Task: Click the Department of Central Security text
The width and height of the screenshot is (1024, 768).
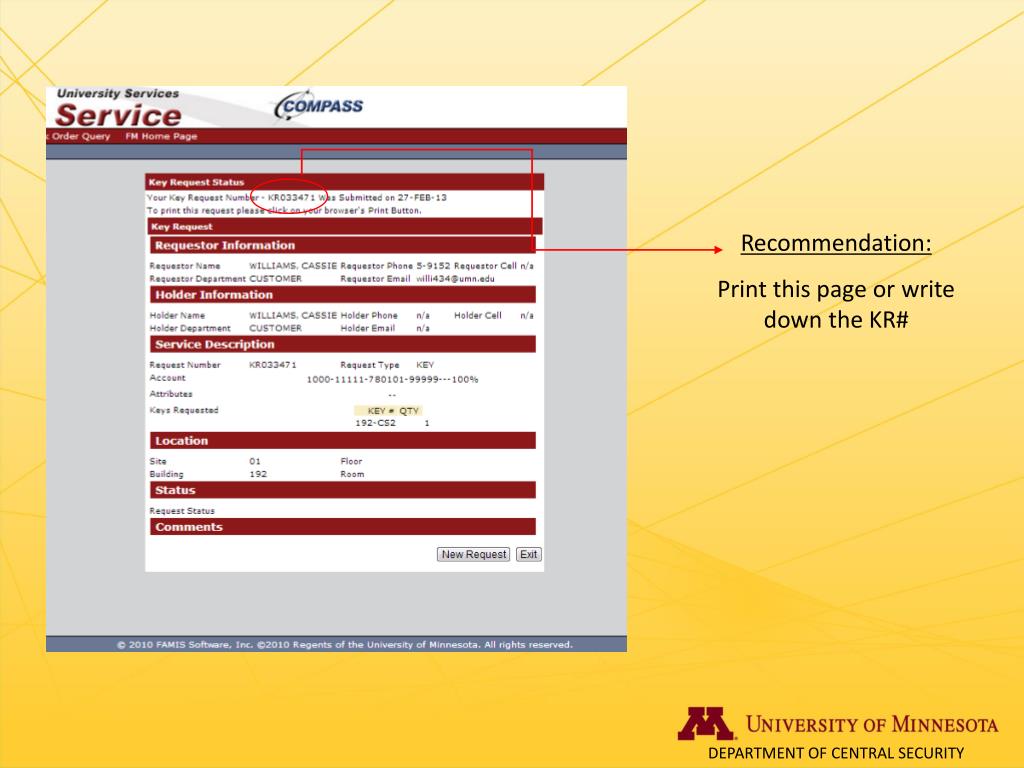Action: [836, 753]
